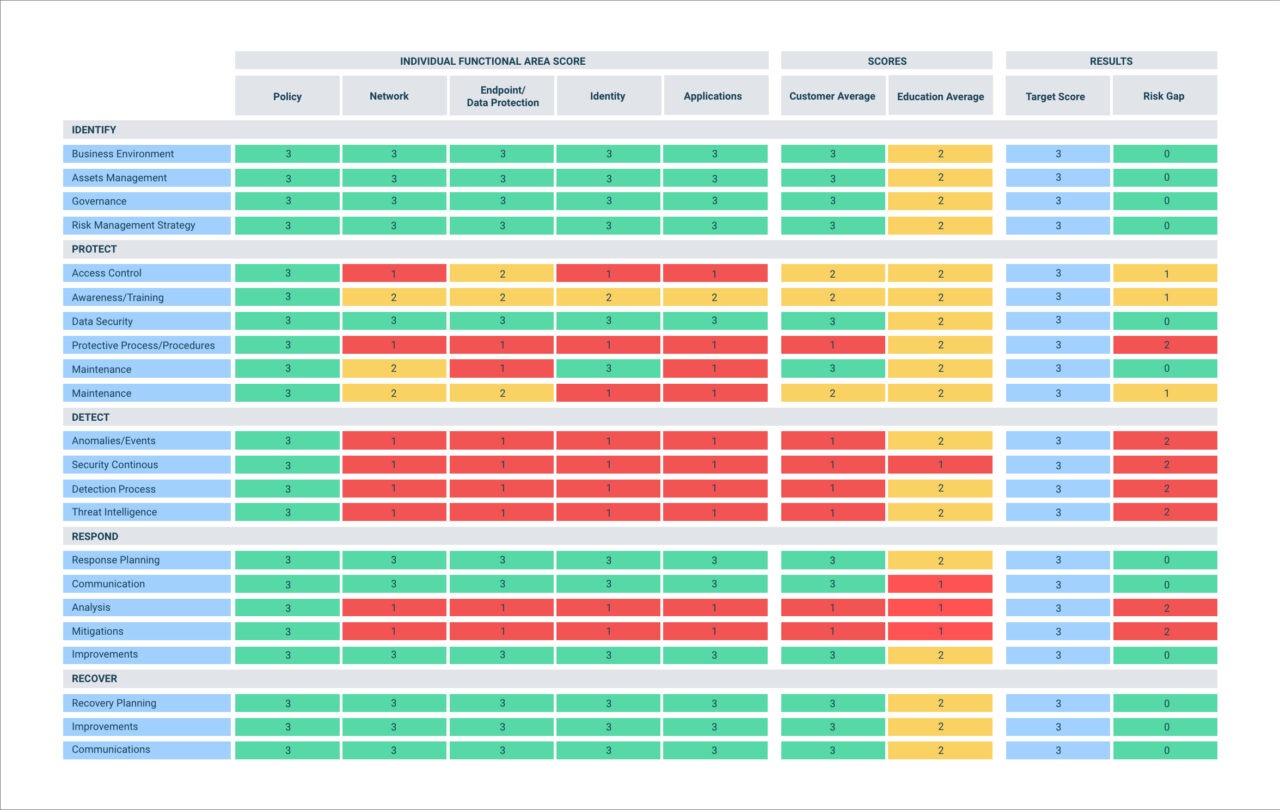Select the yellow Education Average cell for Governance
Image resolution: width=1280 pixels, height=810 pixels.
(940, 201)
